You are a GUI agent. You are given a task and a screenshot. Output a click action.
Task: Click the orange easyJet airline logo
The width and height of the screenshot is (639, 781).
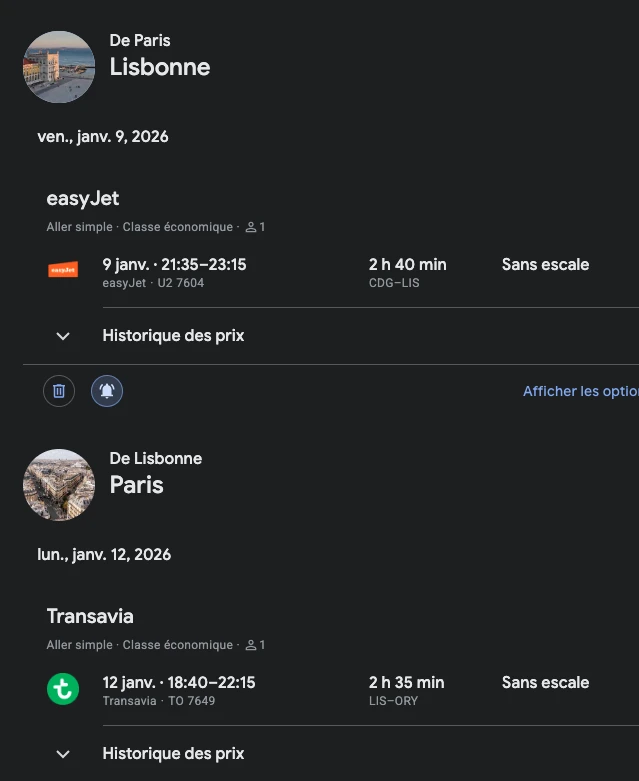coord(63,270)
